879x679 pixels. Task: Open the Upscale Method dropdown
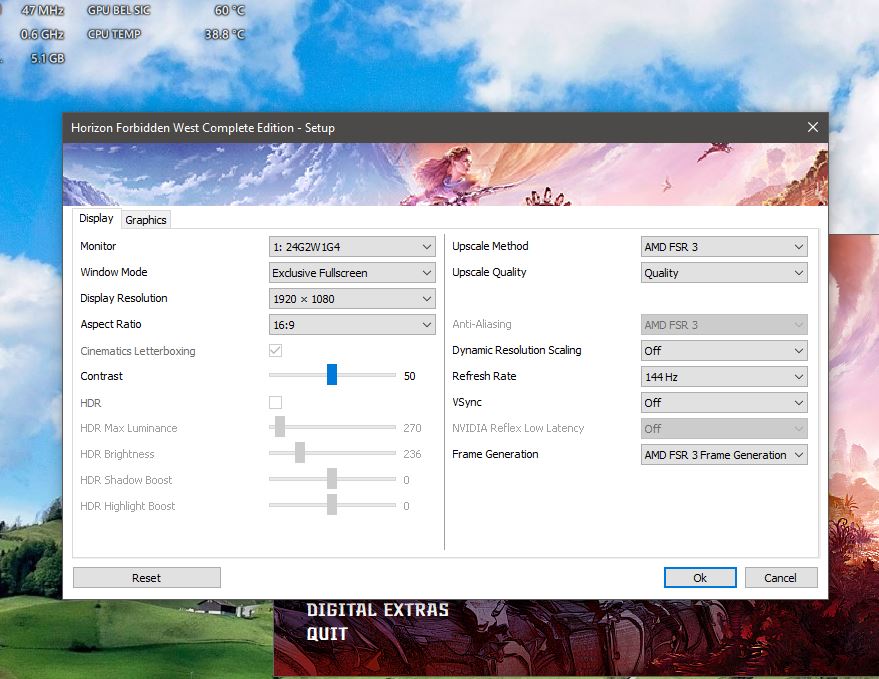724,247
